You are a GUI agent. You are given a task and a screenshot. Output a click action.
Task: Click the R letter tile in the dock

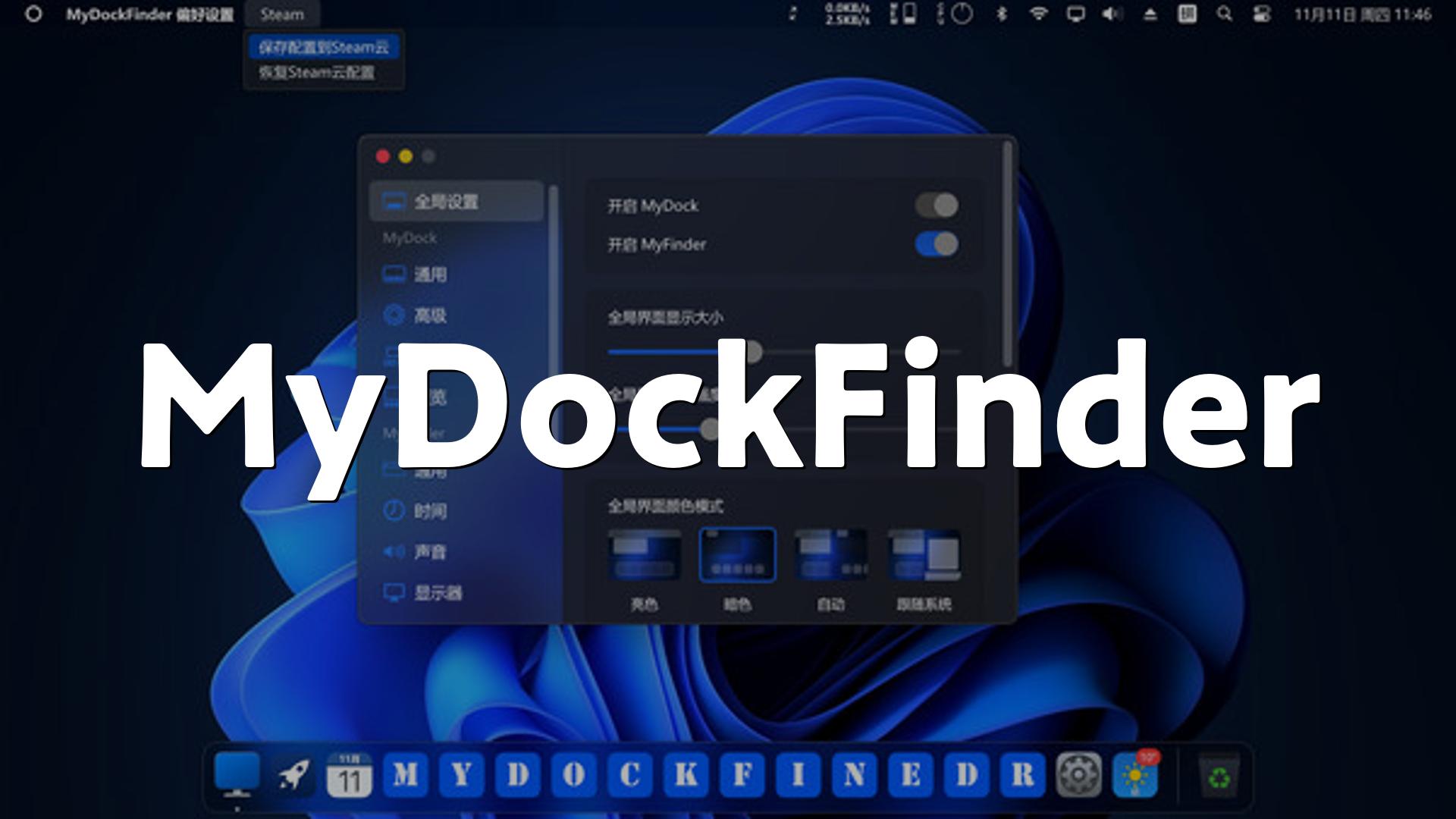[1023, 775]
